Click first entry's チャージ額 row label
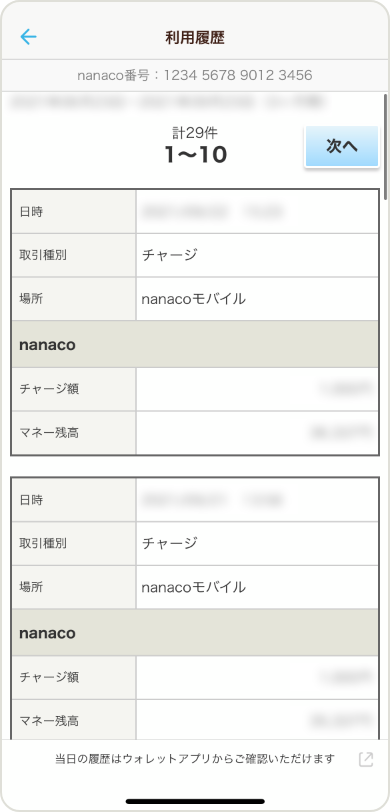Screen dimensions: 390x812 tap(49, 389)
